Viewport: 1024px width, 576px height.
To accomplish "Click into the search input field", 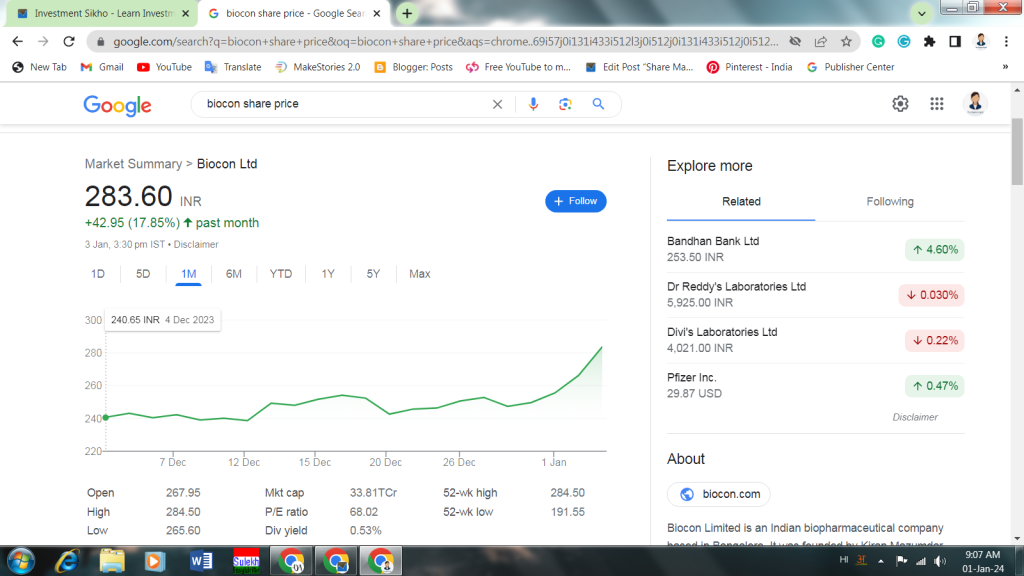I will click(346, 104).
